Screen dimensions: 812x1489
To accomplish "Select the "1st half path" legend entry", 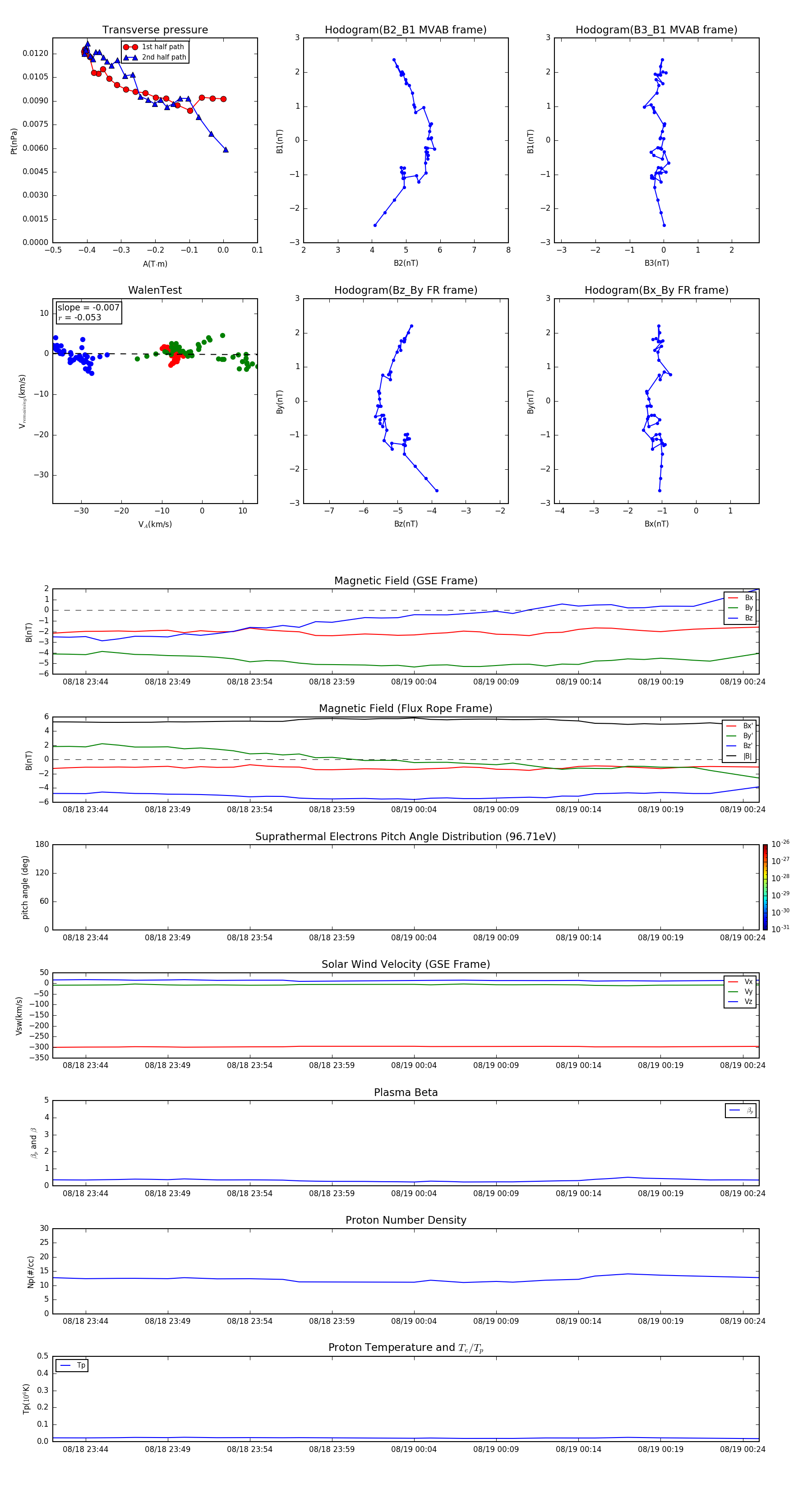I will [x=154, y=47].
